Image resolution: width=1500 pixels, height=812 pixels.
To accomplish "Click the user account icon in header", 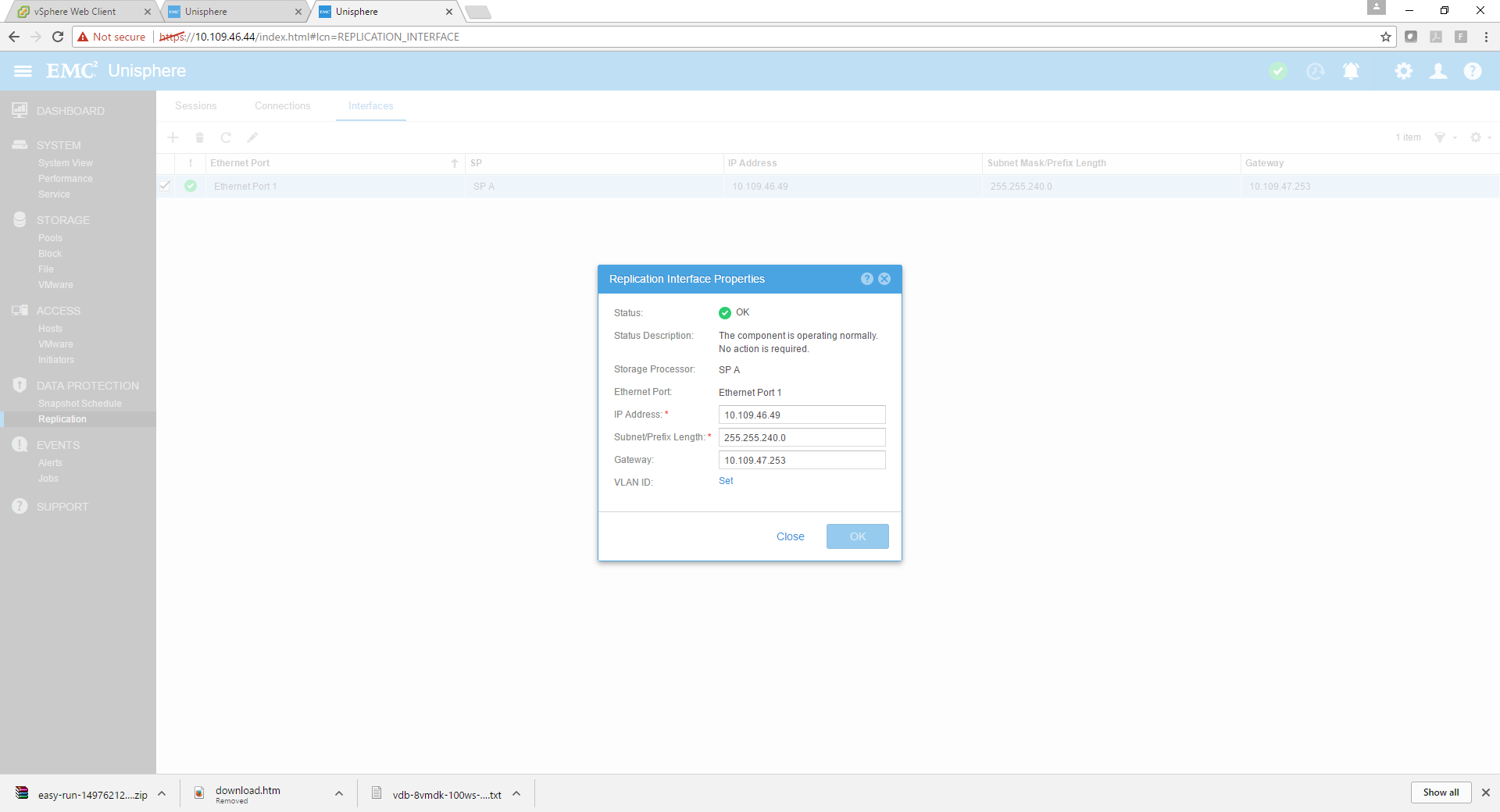I will point(1437,71).
